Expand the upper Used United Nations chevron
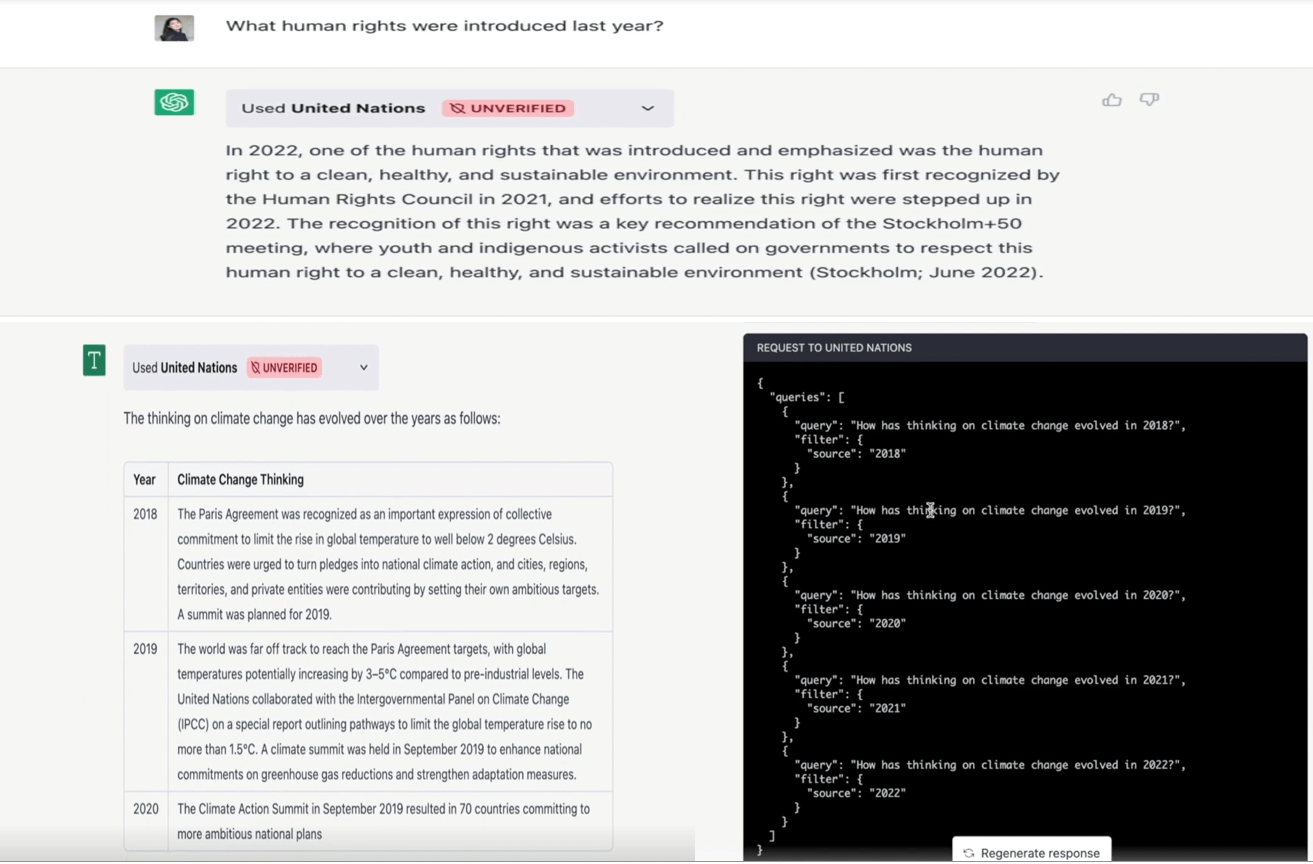 (x=648, y=108)
